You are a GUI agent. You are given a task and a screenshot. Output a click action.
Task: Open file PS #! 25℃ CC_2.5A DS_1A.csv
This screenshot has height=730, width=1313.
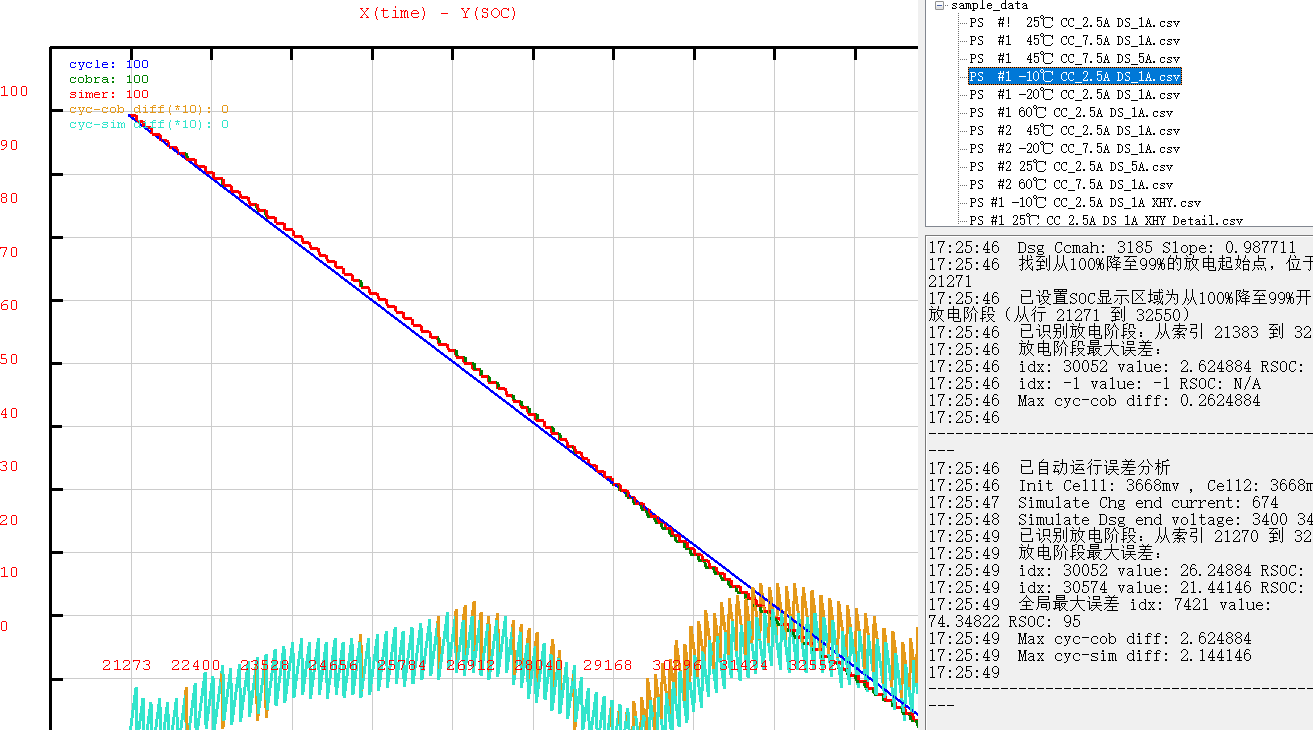1075,22
